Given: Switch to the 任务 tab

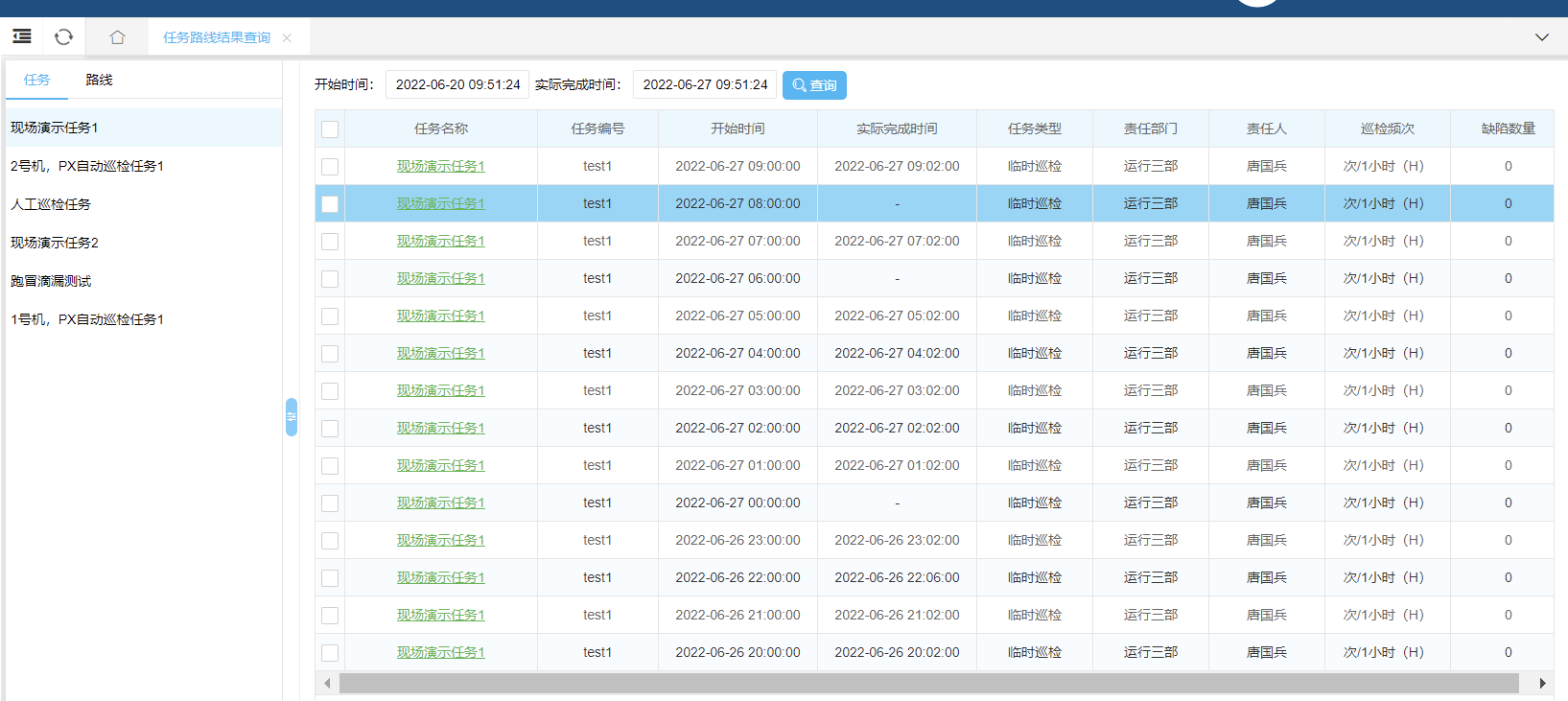Looking at the screenshot, I should (x=36, y=80).
